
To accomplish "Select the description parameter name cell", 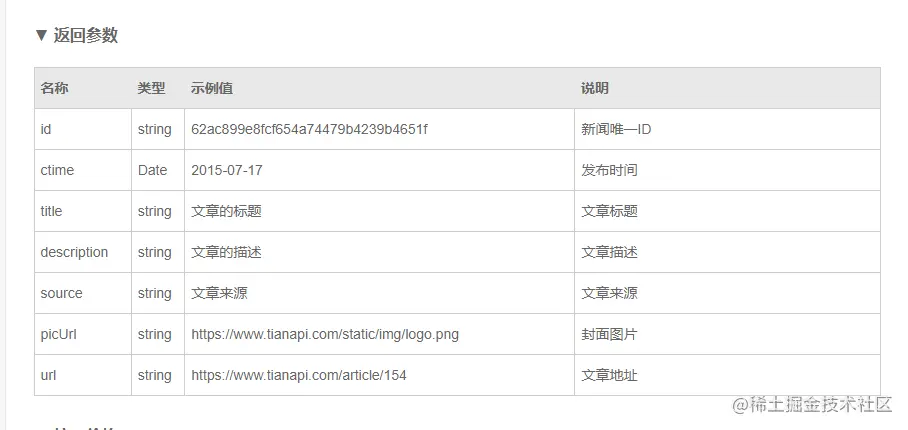I will coord(74,252).
